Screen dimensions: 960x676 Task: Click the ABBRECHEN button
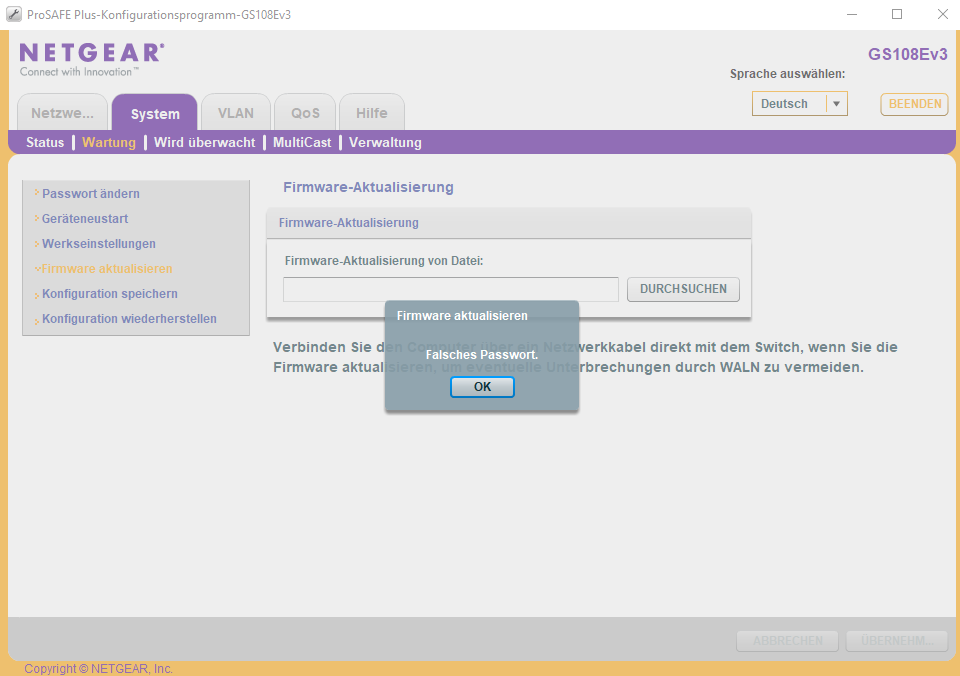(x=787, y=640)
